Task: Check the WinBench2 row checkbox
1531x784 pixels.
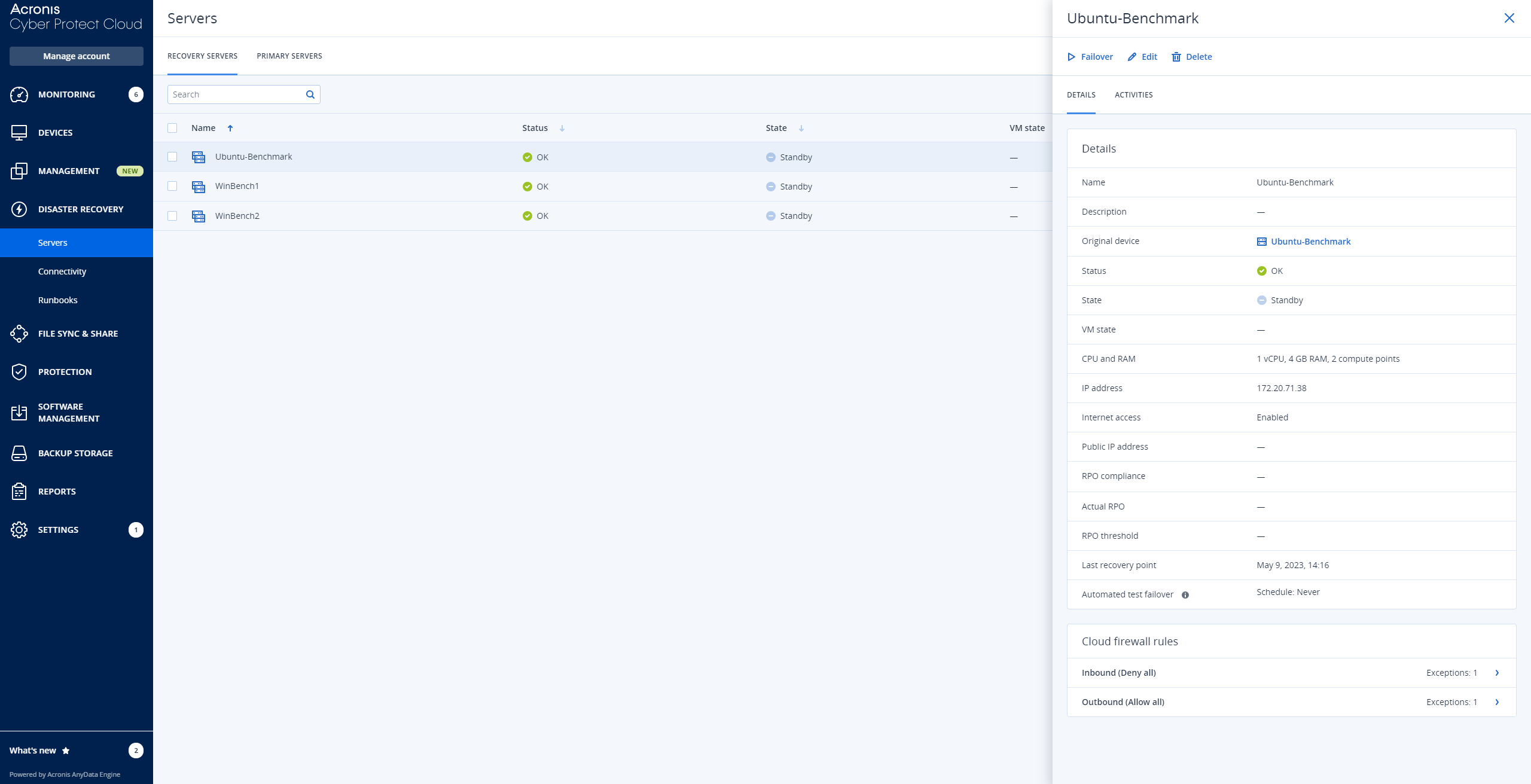Action: click(172, 216)
